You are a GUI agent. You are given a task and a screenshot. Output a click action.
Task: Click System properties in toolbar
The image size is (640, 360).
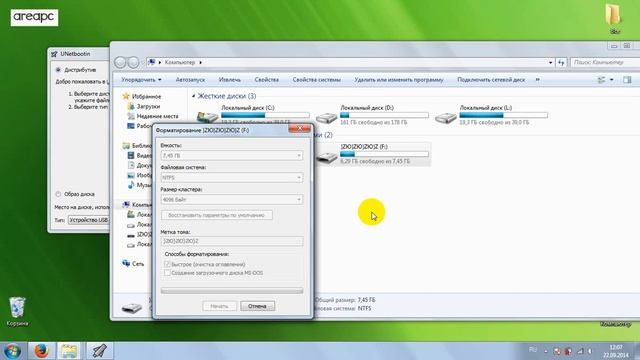(x=316, y=80)
